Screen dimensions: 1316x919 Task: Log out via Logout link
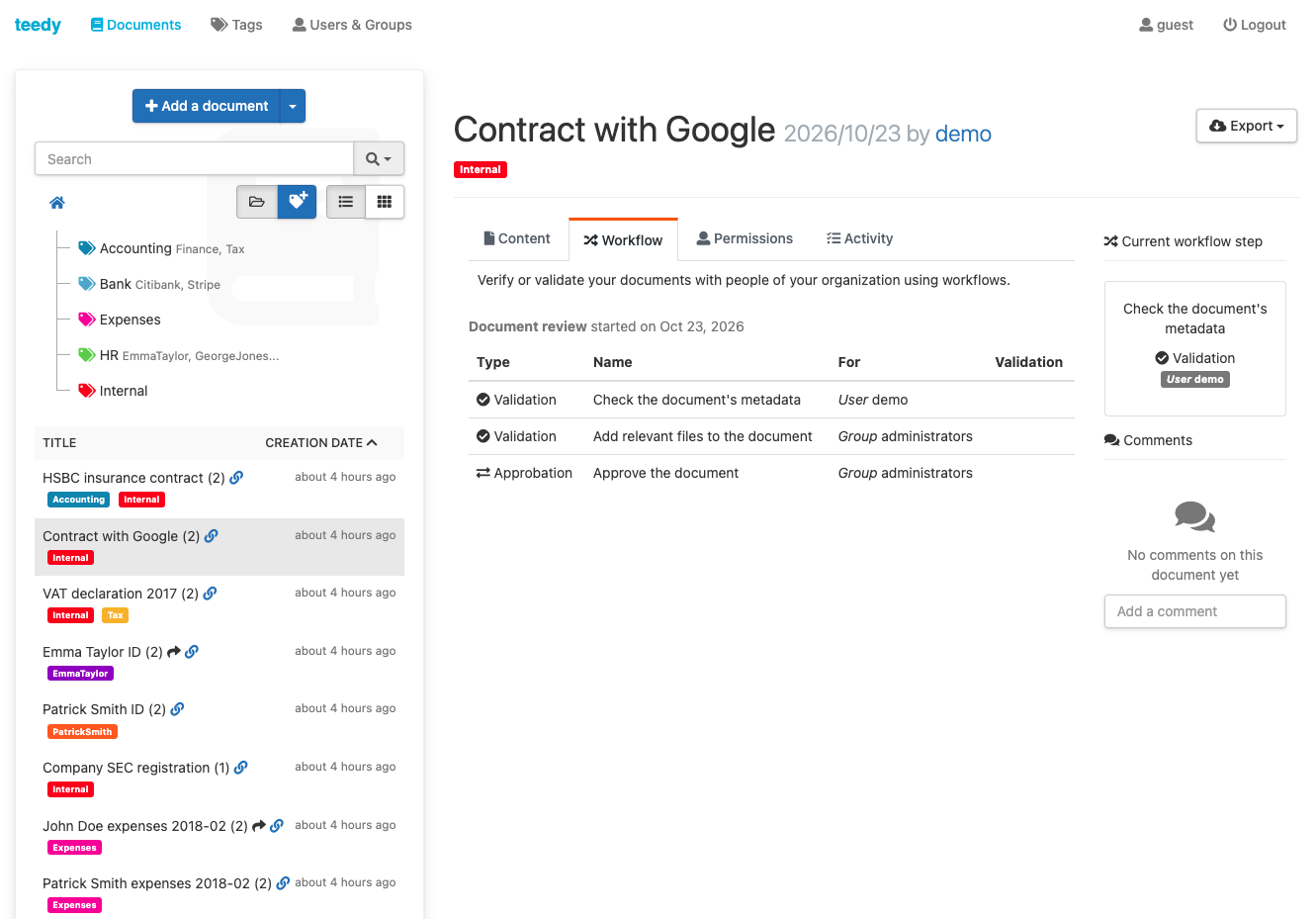click(x=1254, y=25)
